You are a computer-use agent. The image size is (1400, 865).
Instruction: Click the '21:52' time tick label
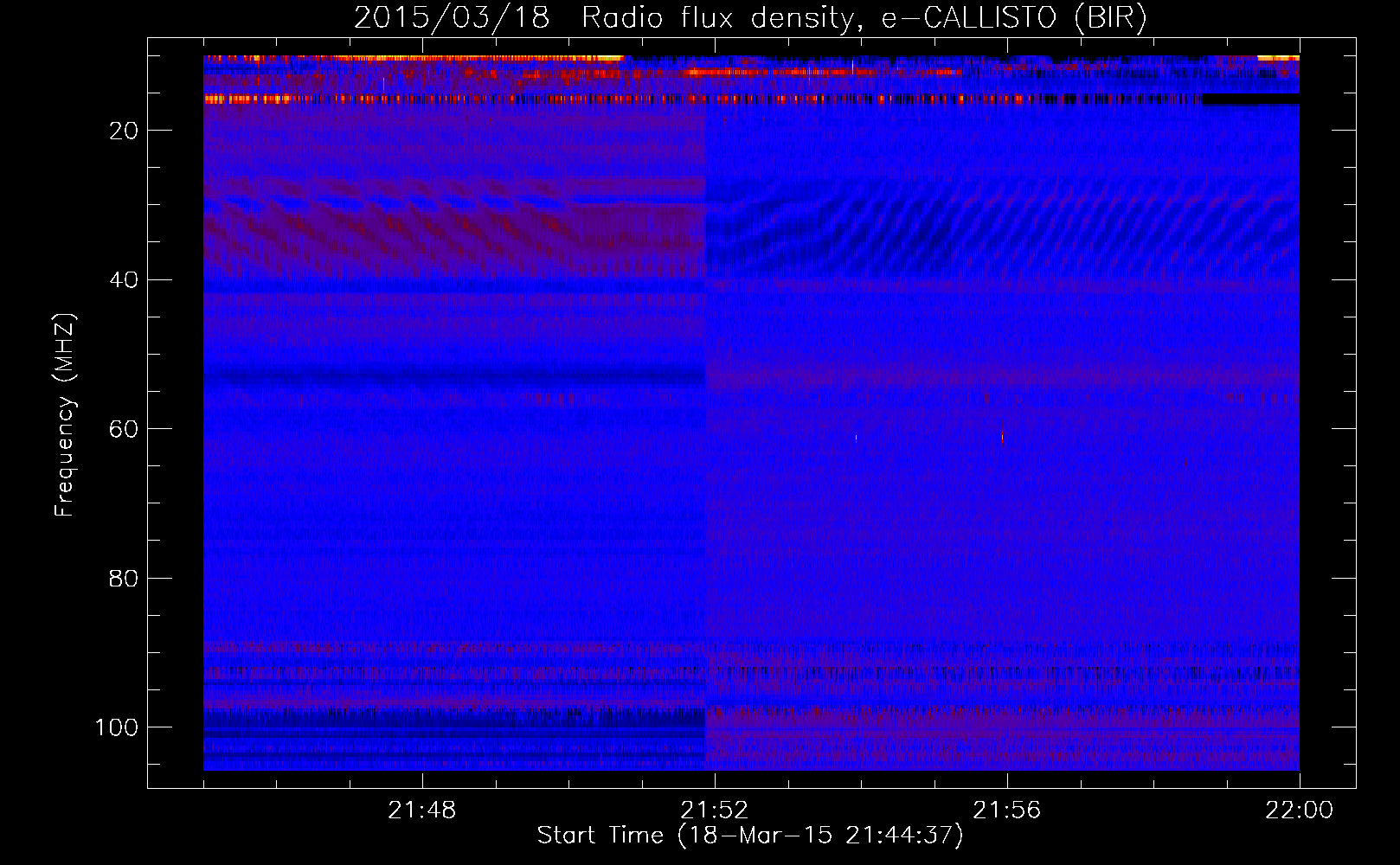pos(714,811)
